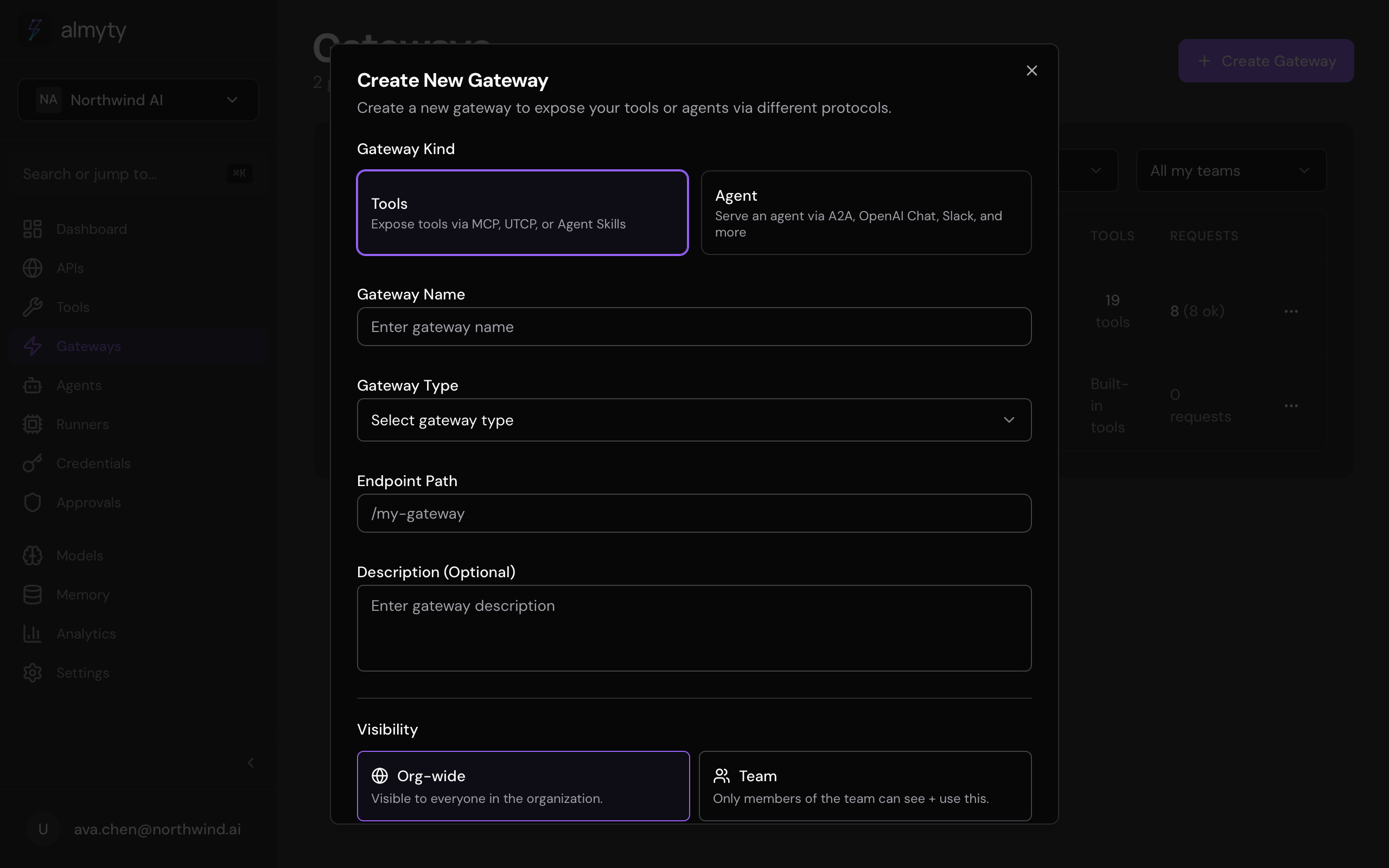Open the partially hidden filter dropdown chevron
The width and height of the screenshot is (1389, 868).
(x=1095, y=170)
